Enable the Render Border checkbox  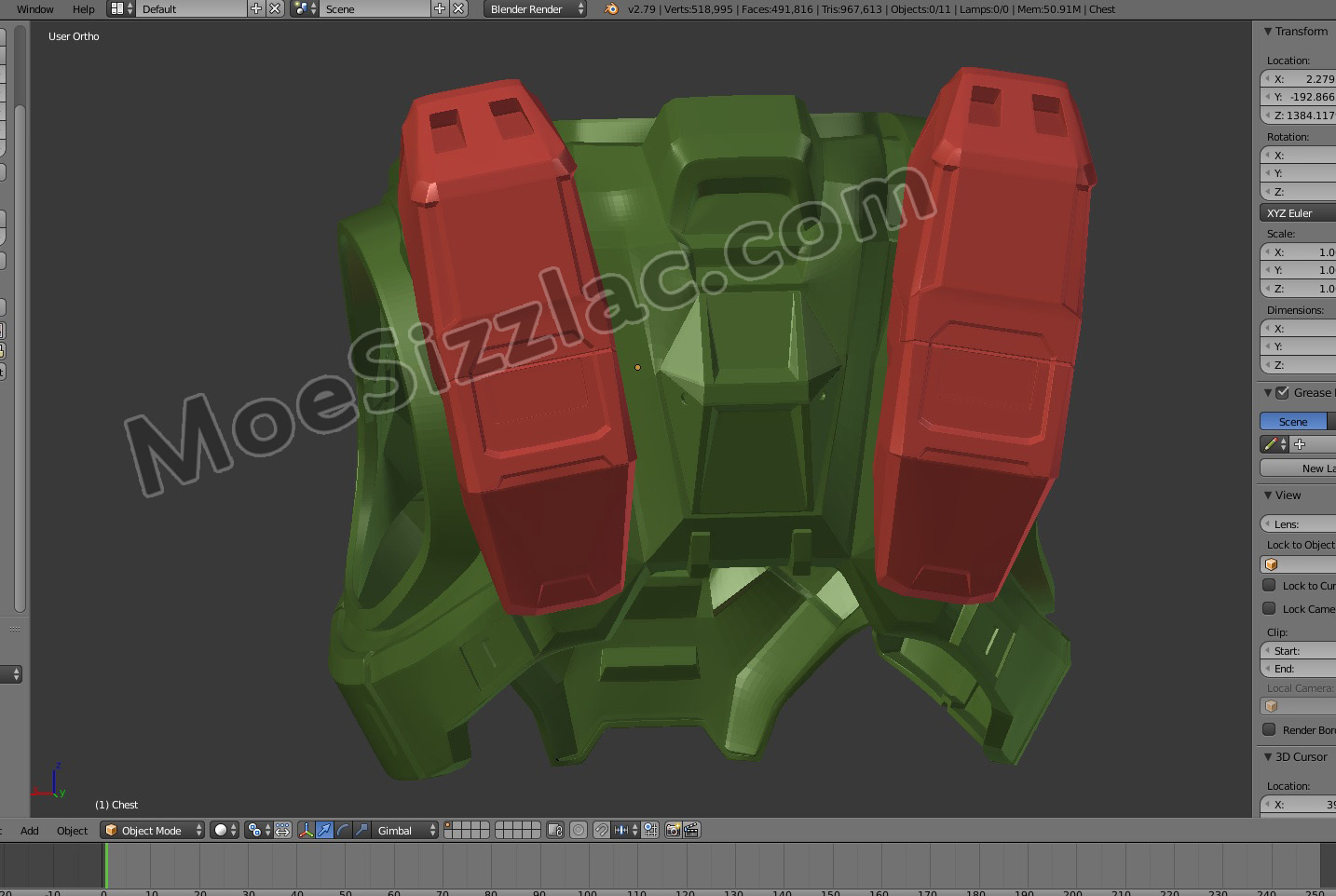pos(1269,729)
